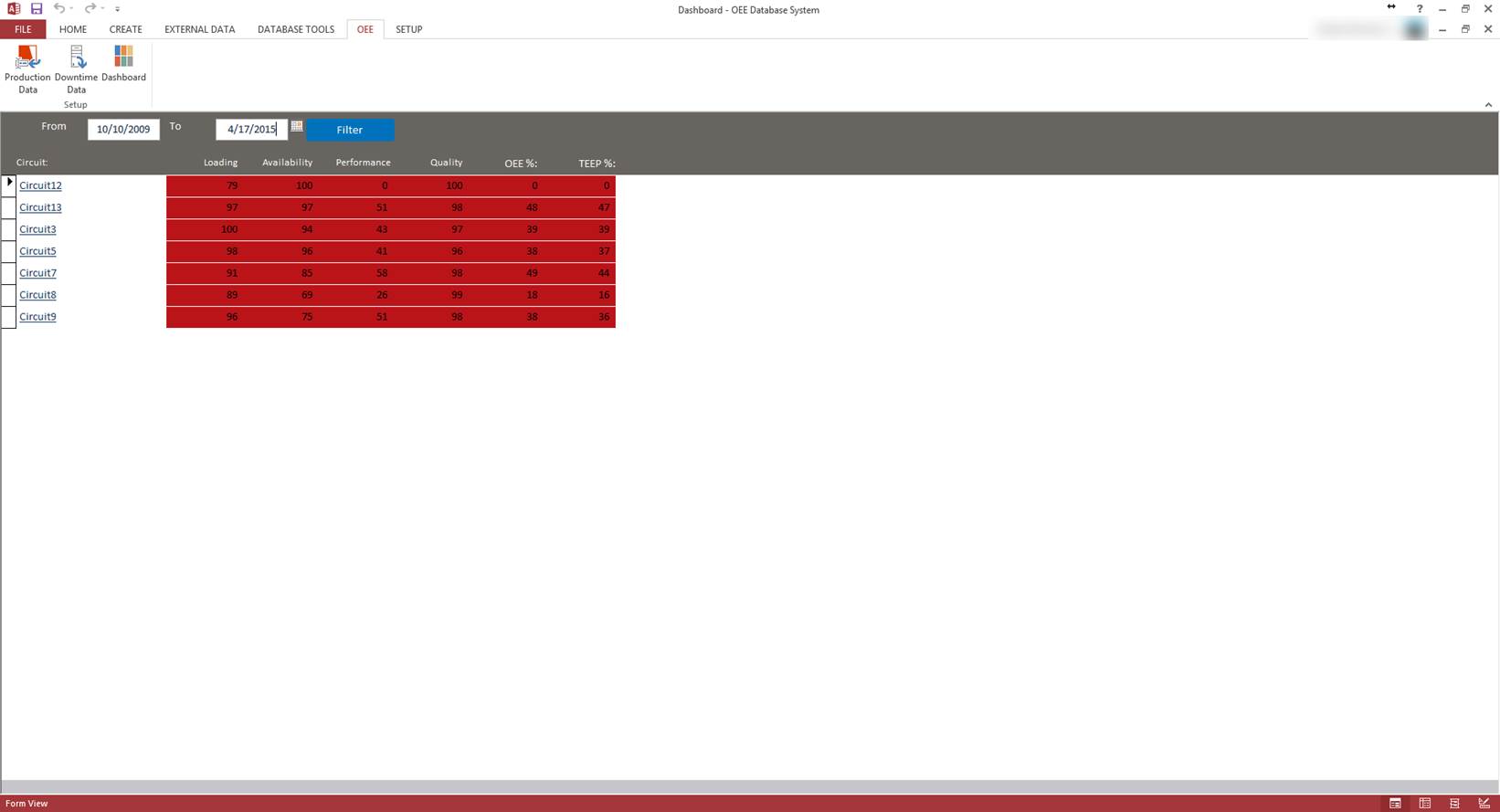The height and width of the screenshot is (812, 1500).
Task: Open the Redo history dropdown arrow
Action: coord(102,8)
